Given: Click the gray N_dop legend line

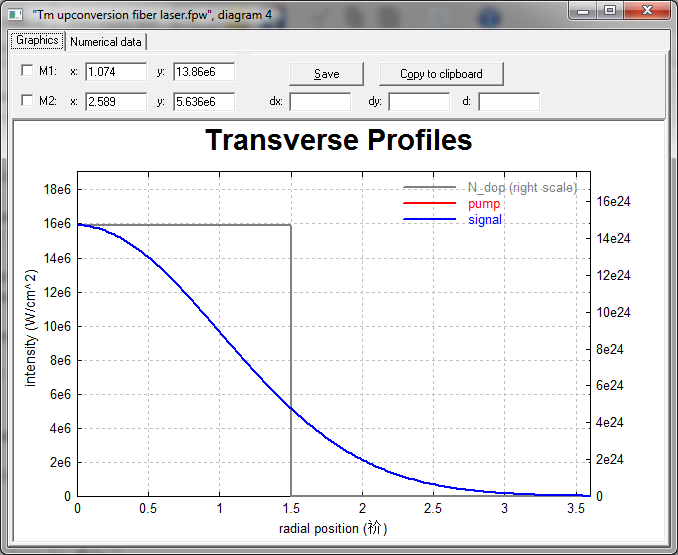Looking at the screenshot, I should (x=429, y=187).
